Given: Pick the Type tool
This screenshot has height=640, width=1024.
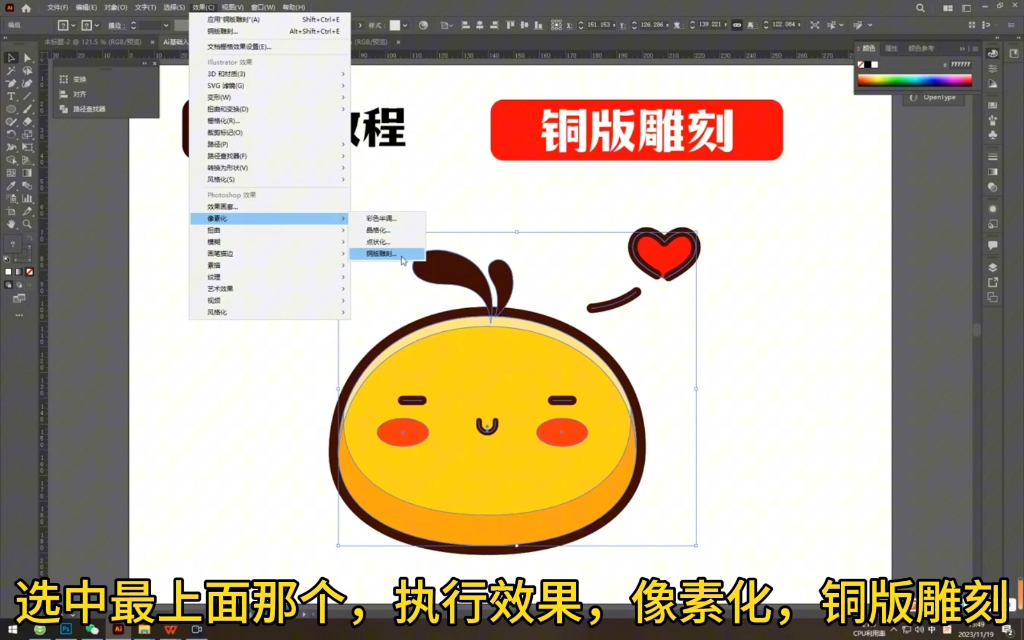Looking at the screenshot, I should 9,96.
